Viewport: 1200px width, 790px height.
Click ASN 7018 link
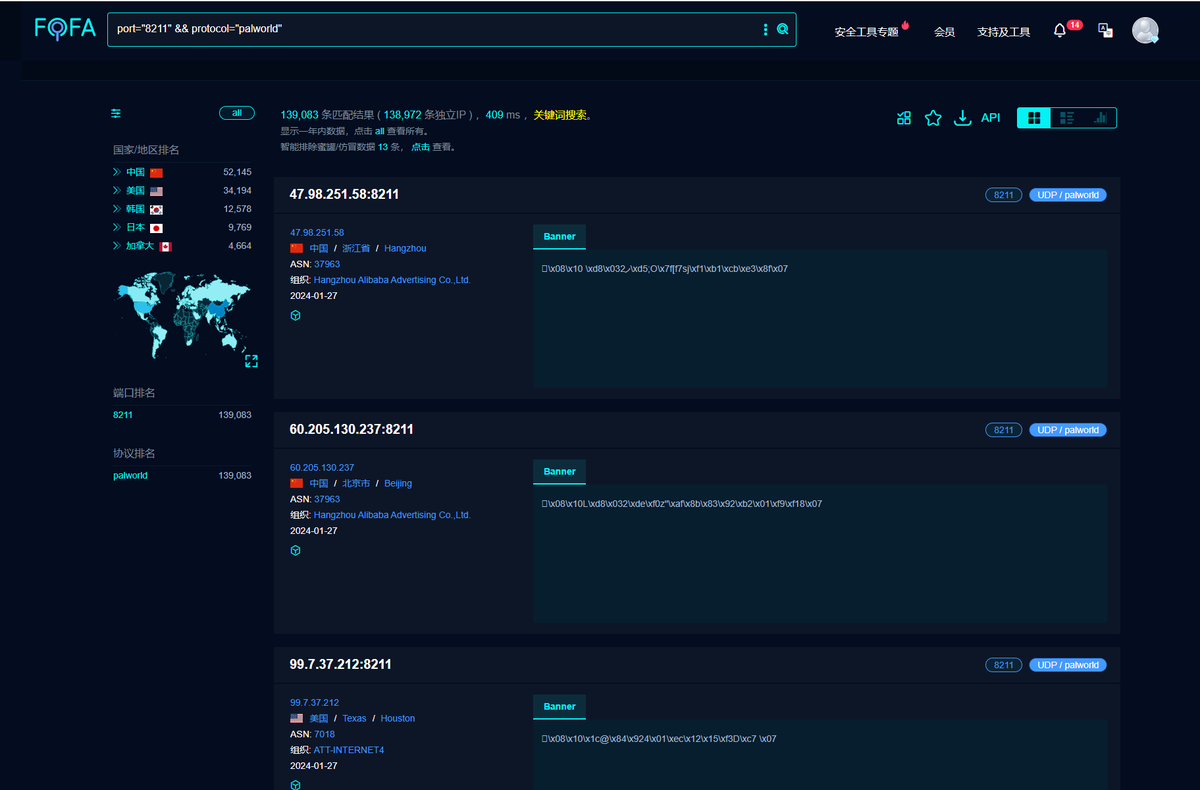point(325,734)
